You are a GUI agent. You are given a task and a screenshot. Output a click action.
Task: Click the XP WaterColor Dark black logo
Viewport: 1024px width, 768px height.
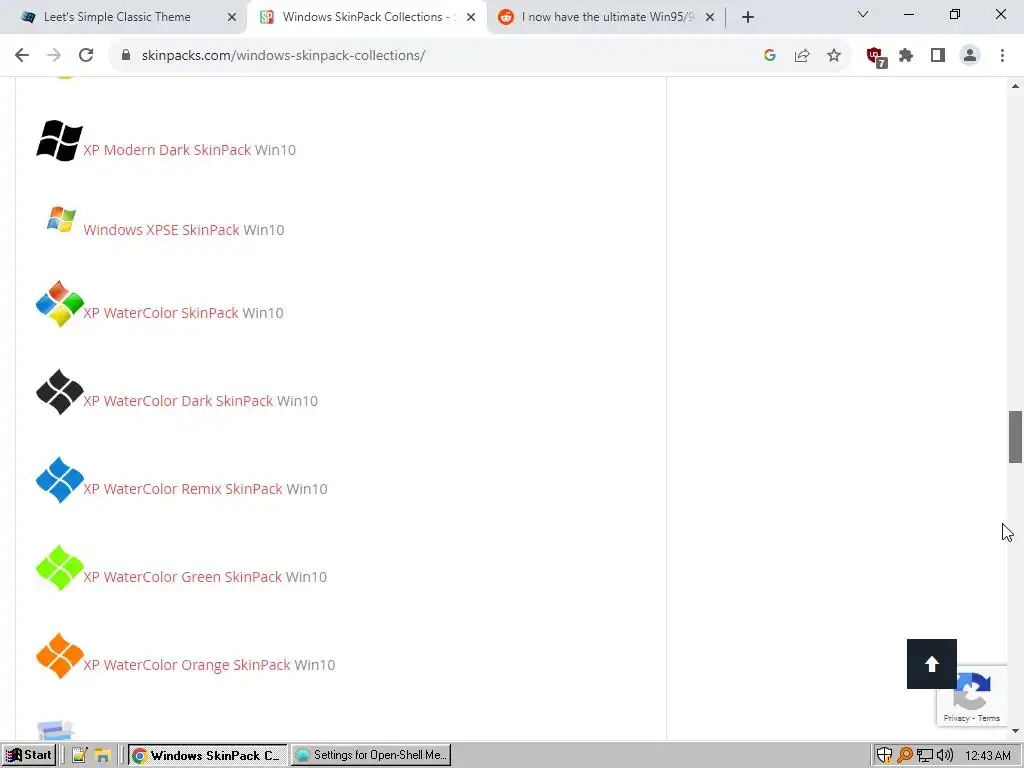(59, 392)
